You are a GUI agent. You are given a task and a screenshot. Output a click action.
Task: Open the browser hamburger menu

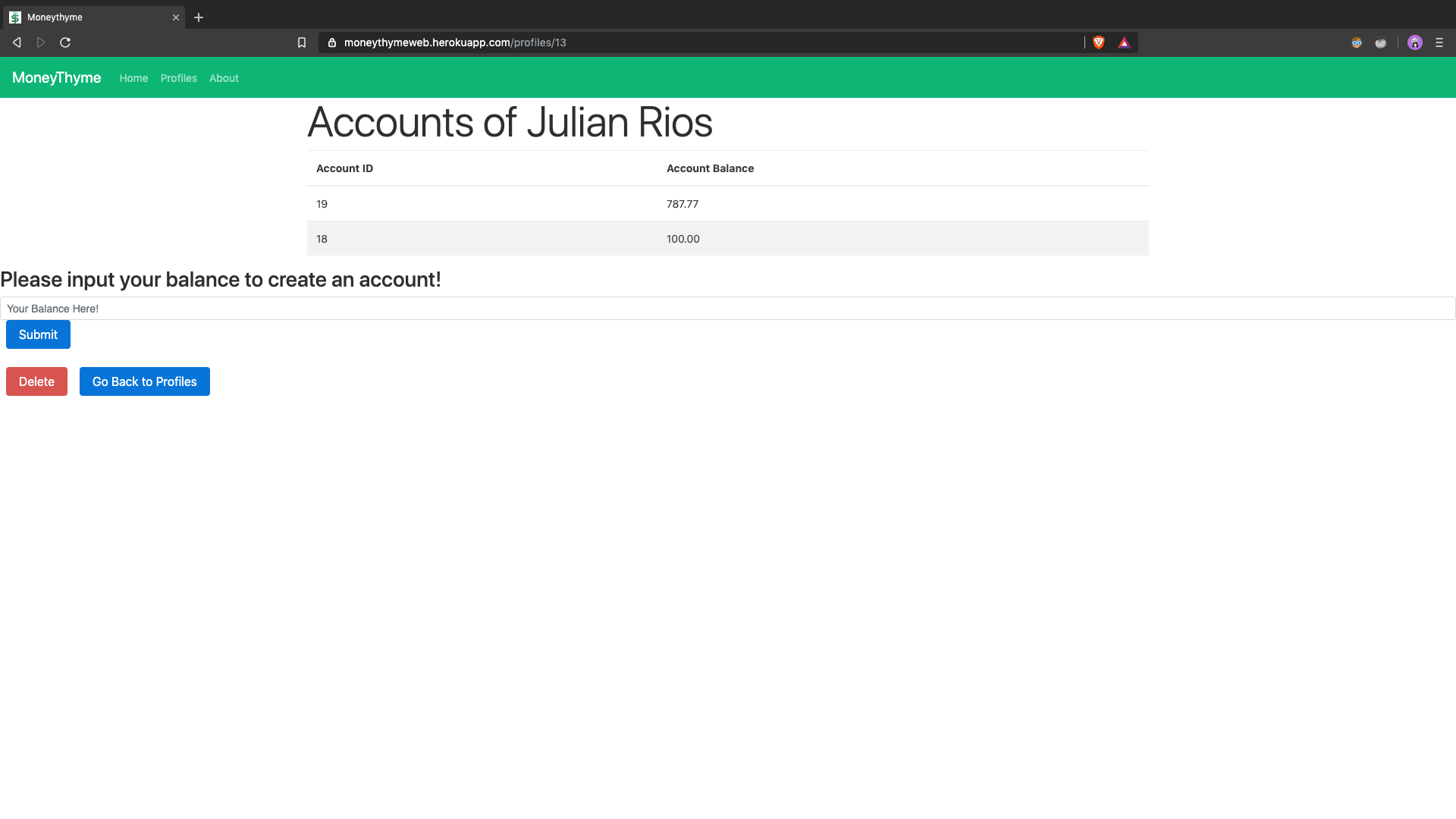tap(1439, 42)
